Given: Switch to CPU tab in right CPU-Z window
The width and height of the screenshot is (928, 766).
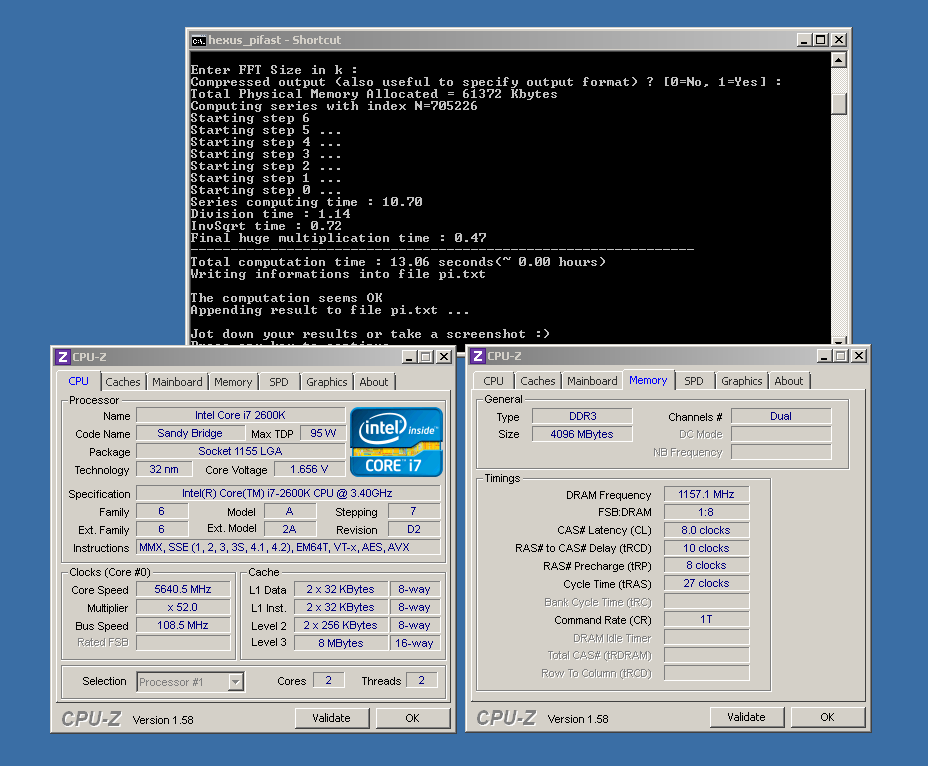Looking at the screenshot, I should [x=493, y=381].
